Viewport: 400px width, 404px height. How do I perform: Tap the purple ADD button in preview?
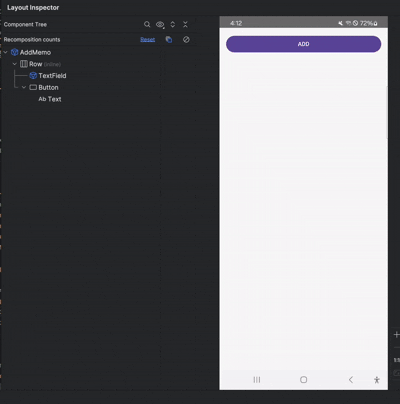(303, 44)
